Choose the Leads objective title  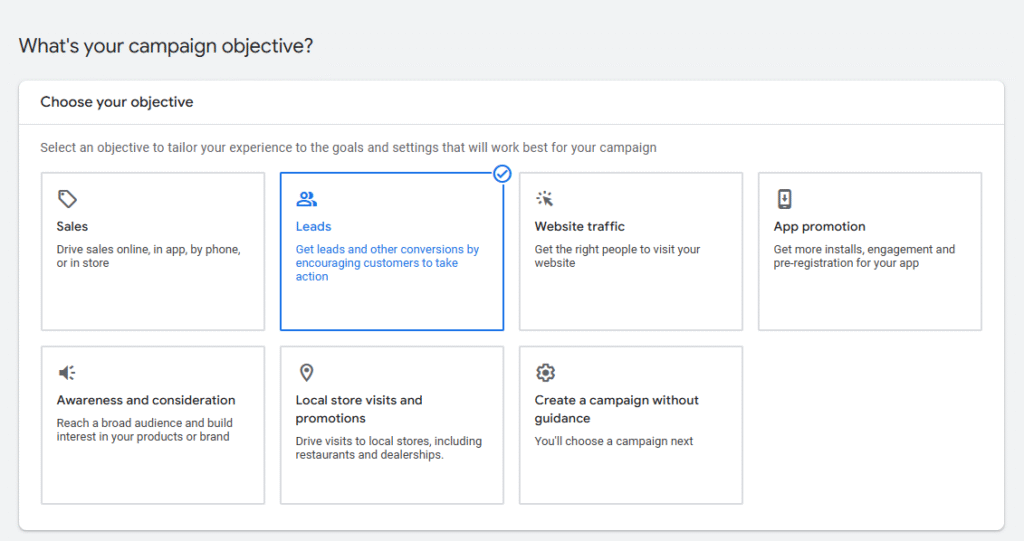pyautogui.click(x=313, y=227)
